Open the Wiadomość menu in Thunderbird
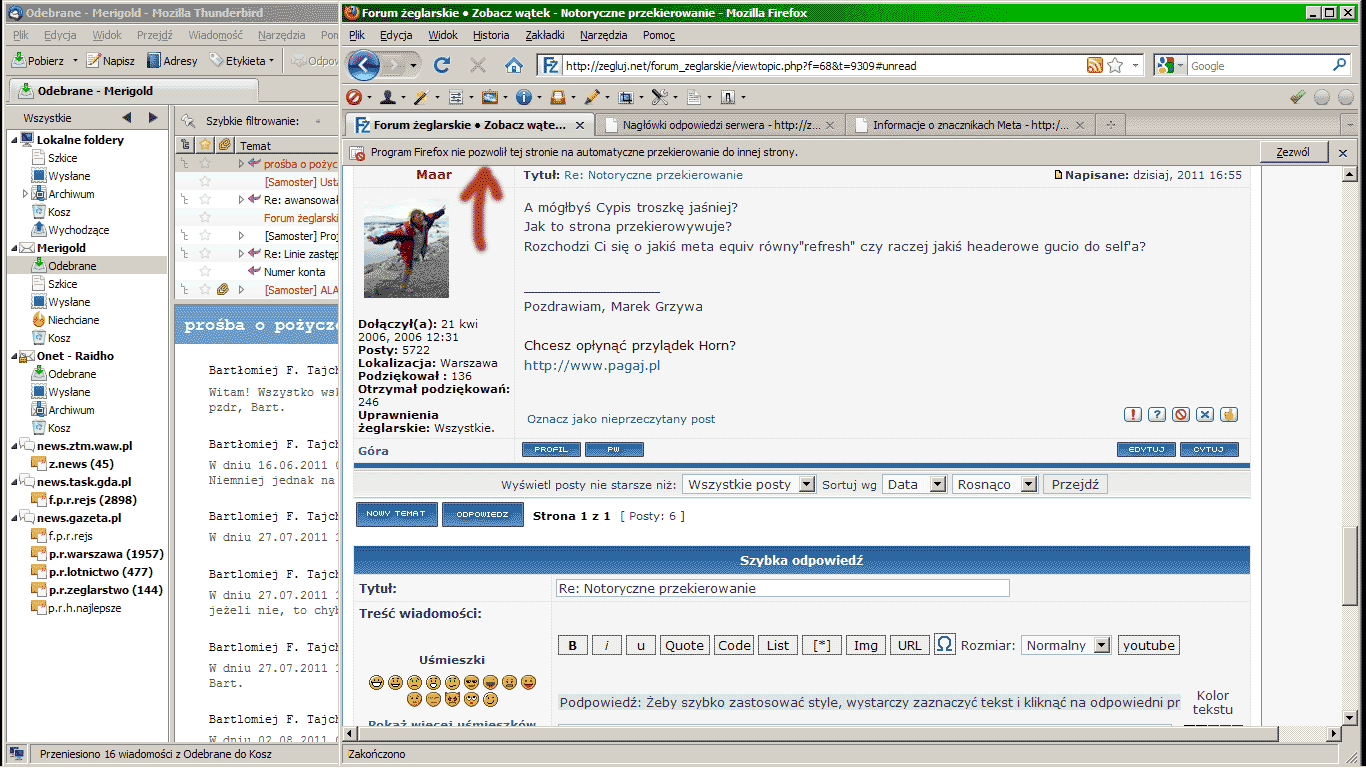This screenshot has width=1366, height=768. click(x=215, y=35)
